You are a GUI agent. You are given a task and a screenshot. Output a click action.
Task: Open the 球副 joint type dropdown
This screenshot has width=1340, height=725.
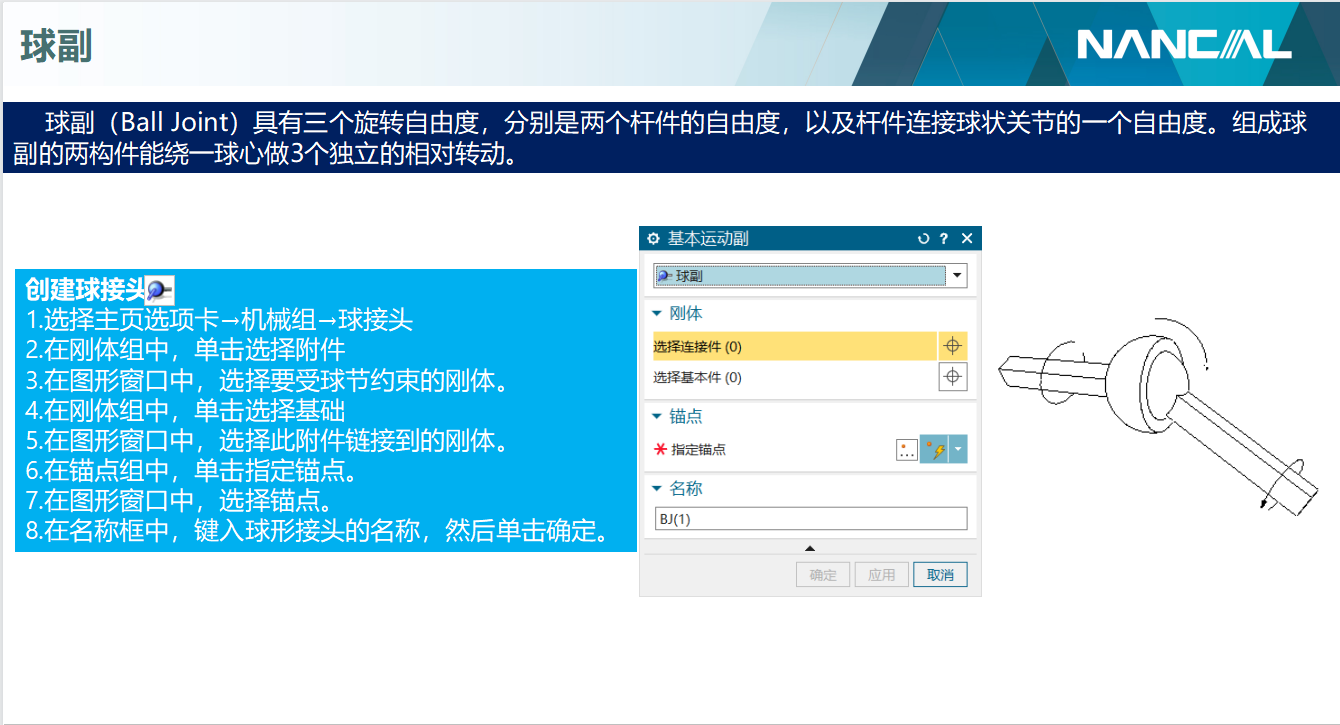957,275
